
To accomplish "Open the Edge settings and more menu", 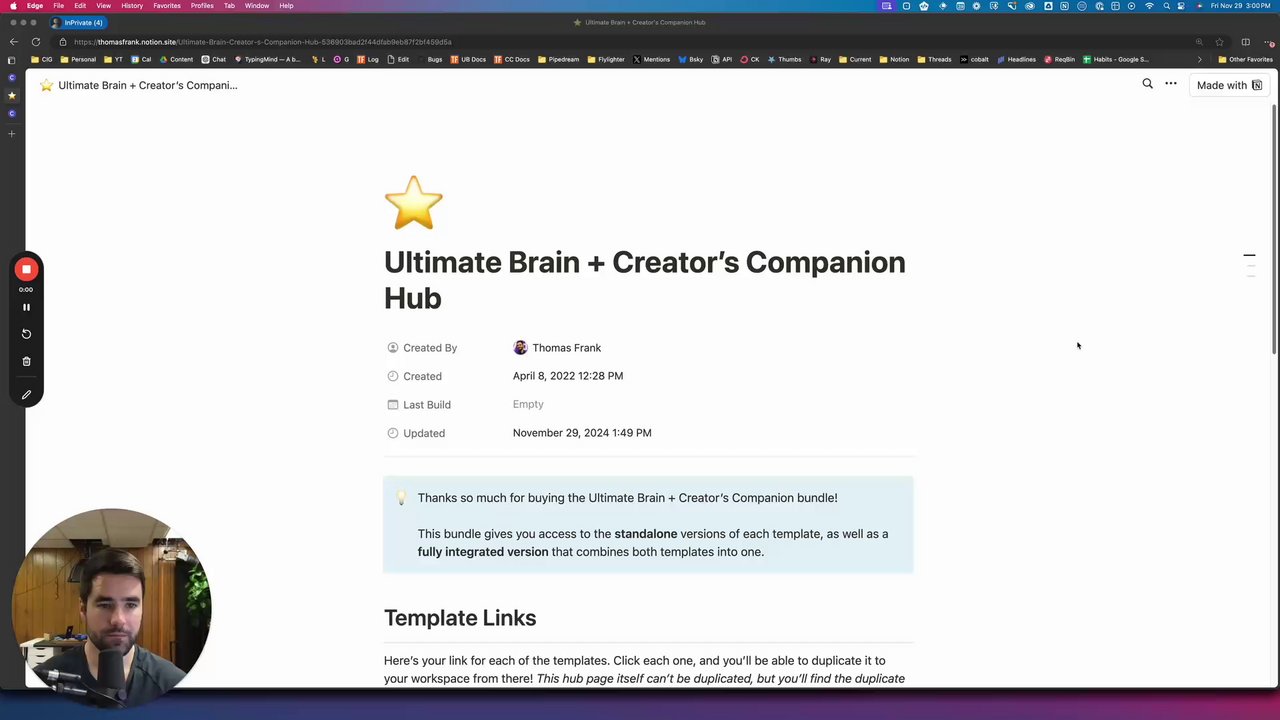I will pos(1270,42).
